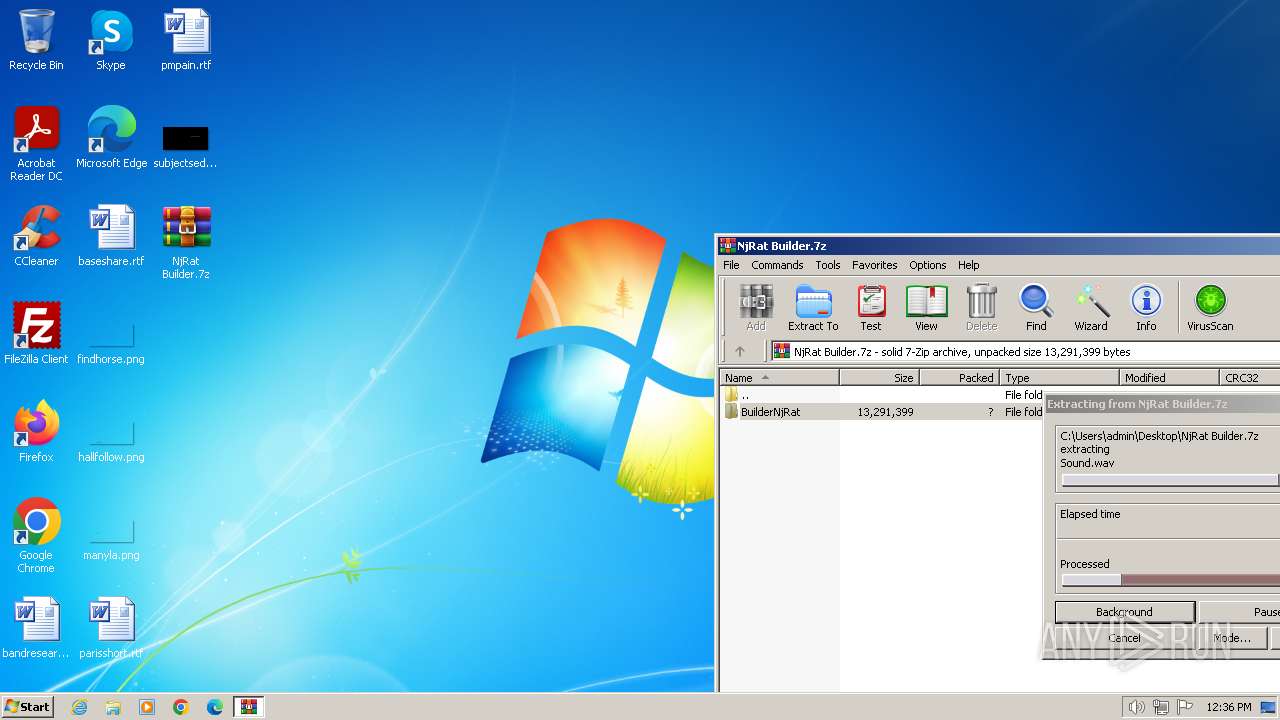The image size is (1280, 720).
Task: Select Acrobat Reader DC shortcut
Action: click(x=36, y=144)
